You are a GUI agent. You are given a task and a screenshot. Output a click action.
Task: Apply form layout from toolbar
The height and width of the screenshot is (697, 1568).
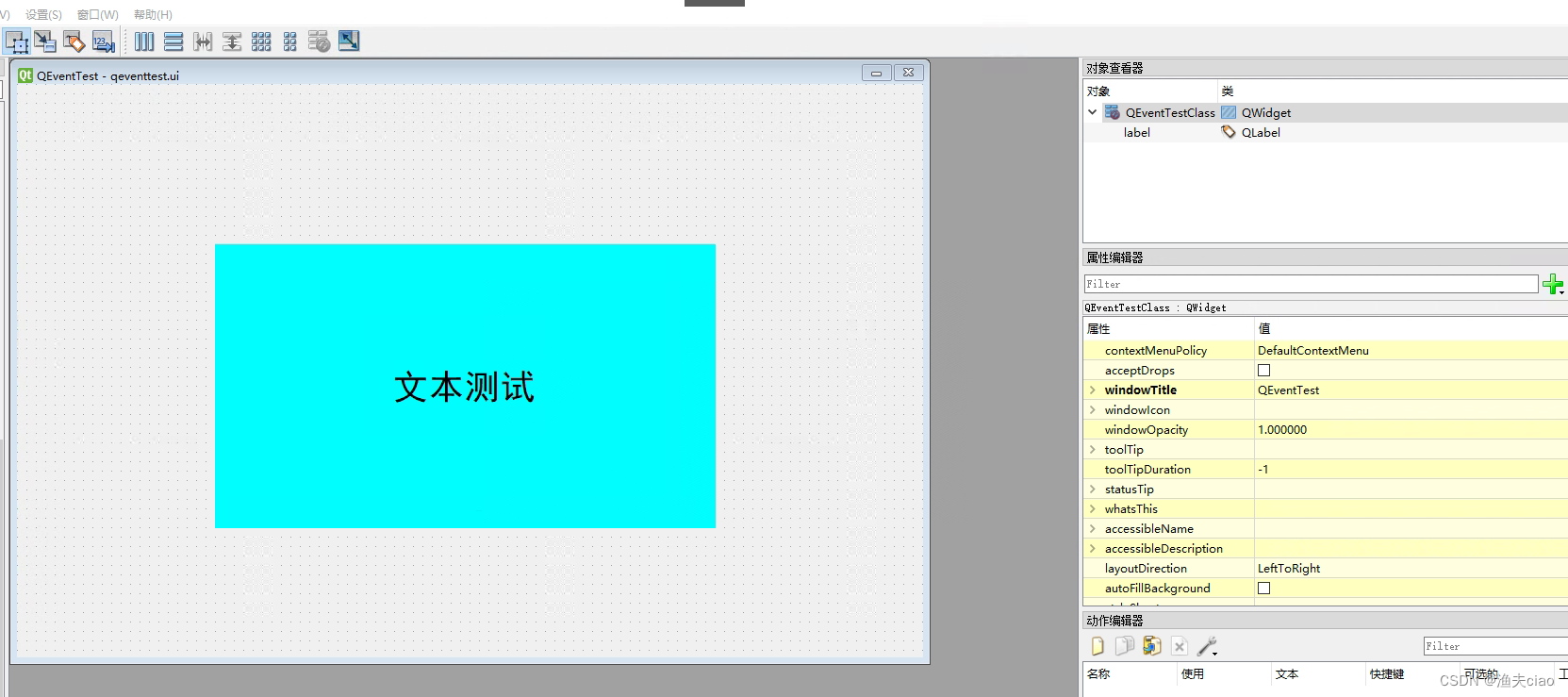click(x=290, y=41)
